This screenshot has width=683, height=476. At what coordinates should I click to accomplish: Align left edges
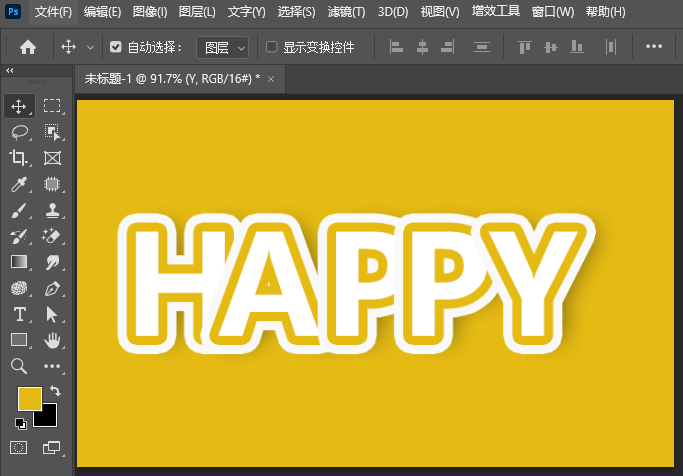396,47
